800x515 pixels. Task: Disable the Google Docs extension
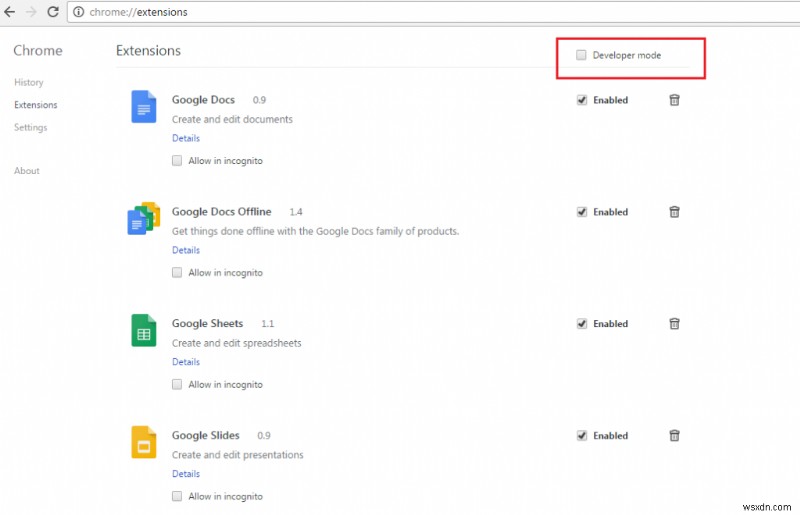[x=582, y=100]
